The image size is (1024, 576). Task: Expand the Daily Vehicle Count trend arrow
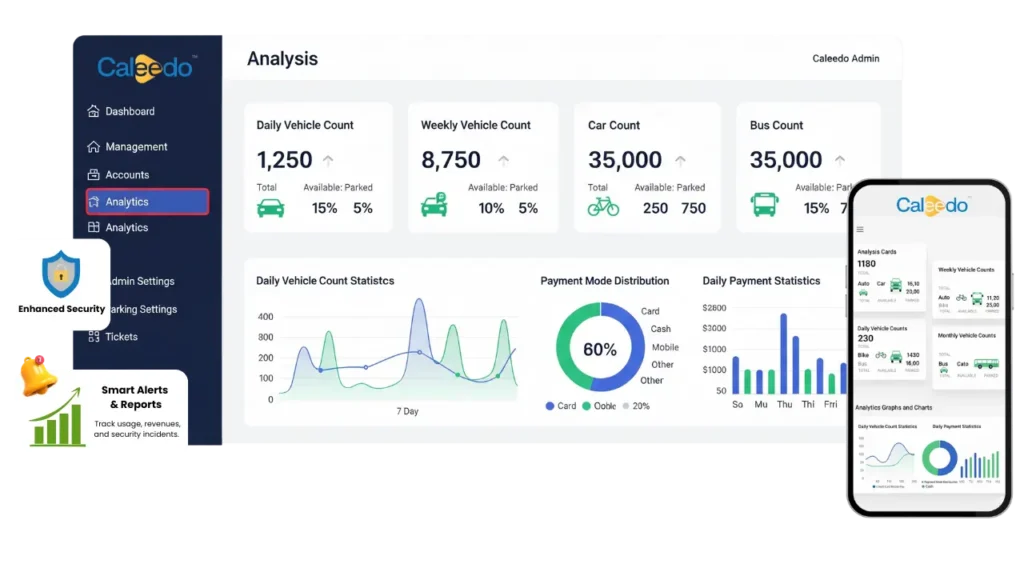click(x=328, y=159)
